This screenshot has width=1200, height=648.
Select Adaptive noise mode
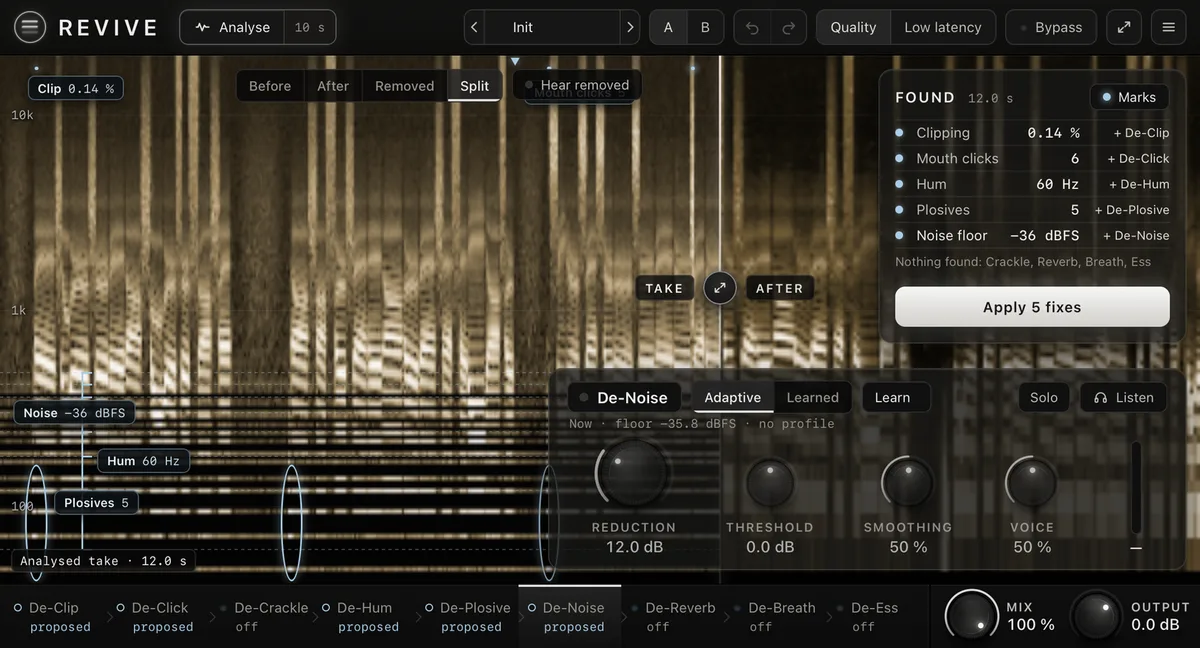click(733, 397)
